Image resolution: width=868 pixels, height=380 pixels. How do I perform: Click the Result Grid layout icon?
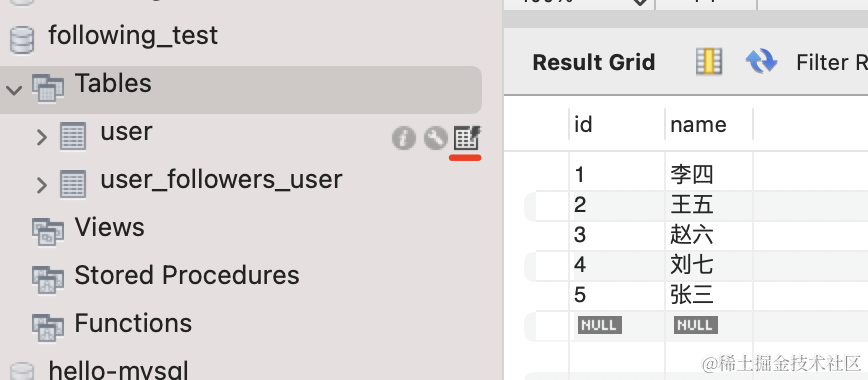click(709, 61)
